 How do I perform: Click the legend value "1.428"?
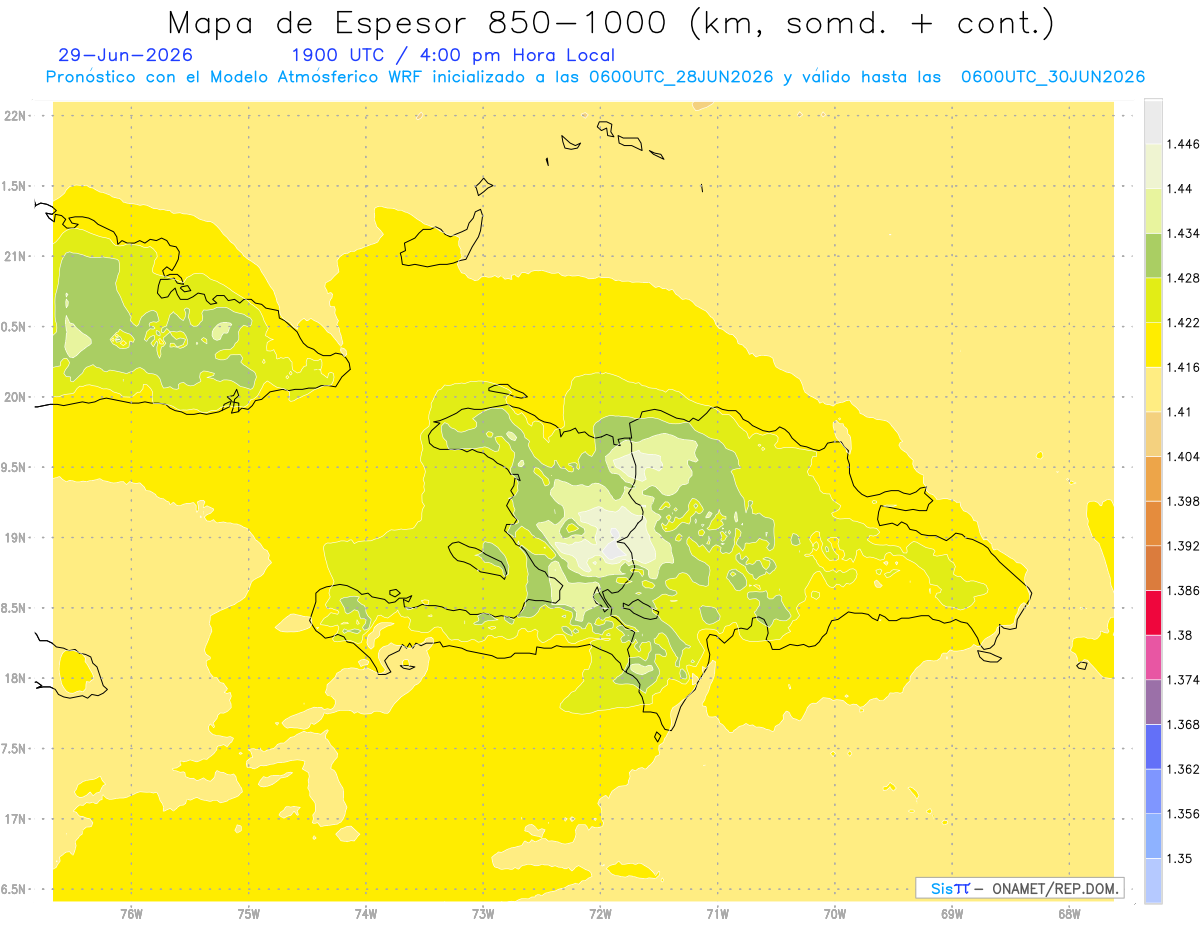1182,278
